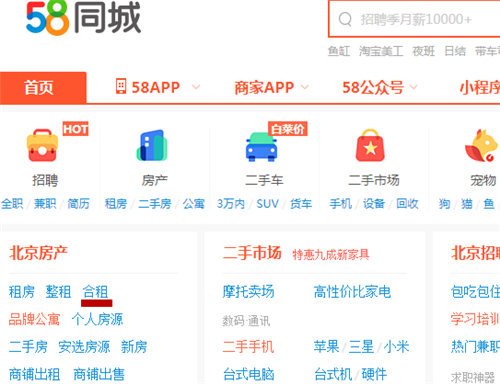This screenshot has width=500, height=384.
Task: Open the 小米 phone brand link
Action: click(396, 347)
